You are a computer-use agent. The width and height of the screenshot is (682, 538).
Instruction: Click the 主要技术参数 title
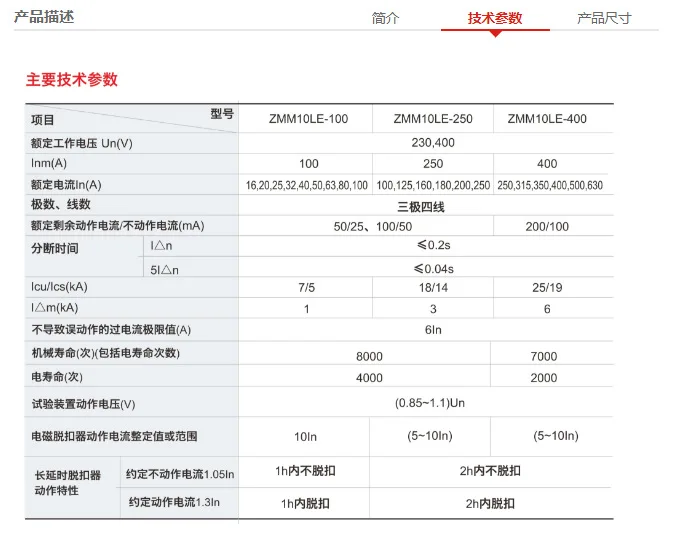click(72, 80)
